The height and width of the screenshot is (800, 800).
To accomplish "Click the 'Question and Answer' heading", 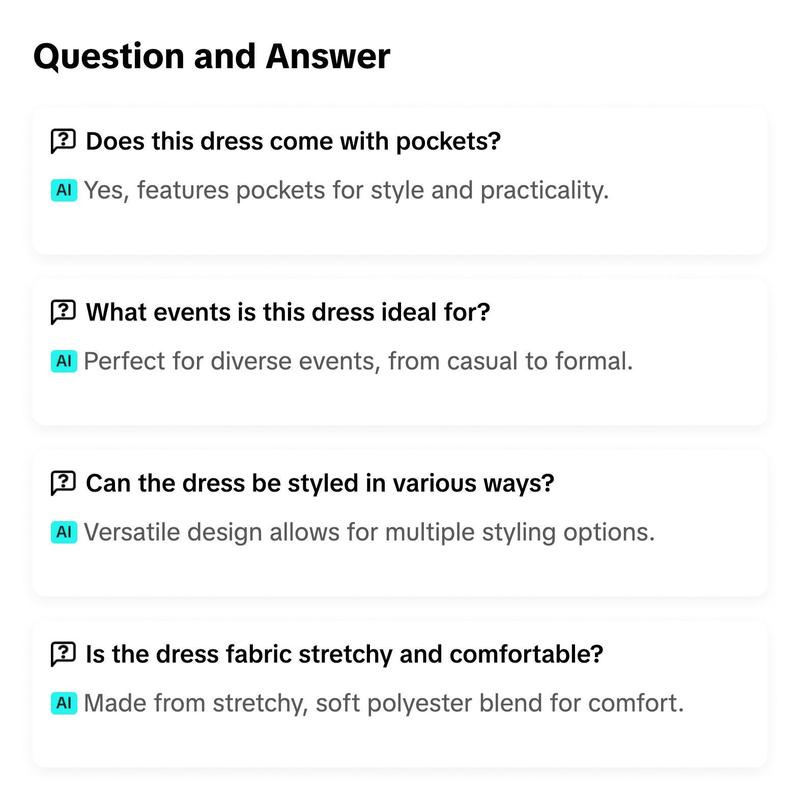I will click(212, 56).
